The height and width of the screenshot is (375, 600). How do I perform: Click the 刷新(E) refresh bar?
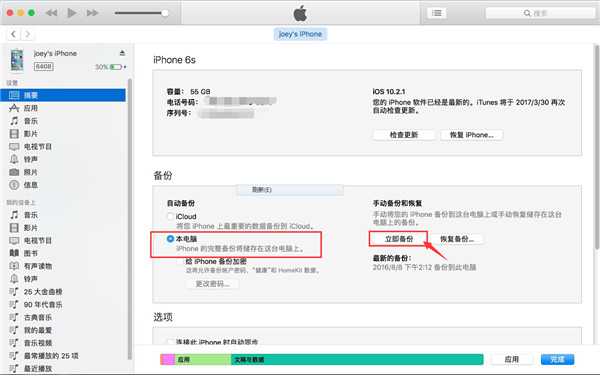coord(290,190)
